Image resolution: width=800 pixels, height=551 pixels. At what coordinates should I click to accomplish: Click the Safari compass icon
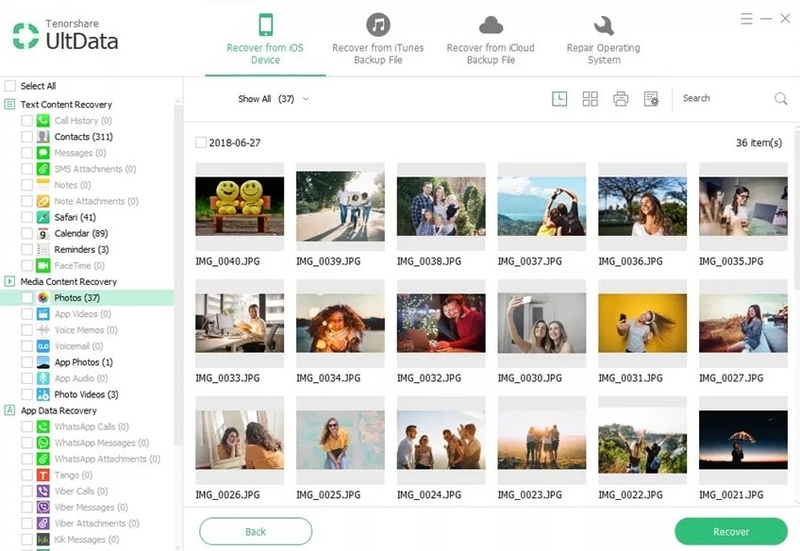pyautogui.click(x=43, y=217)
